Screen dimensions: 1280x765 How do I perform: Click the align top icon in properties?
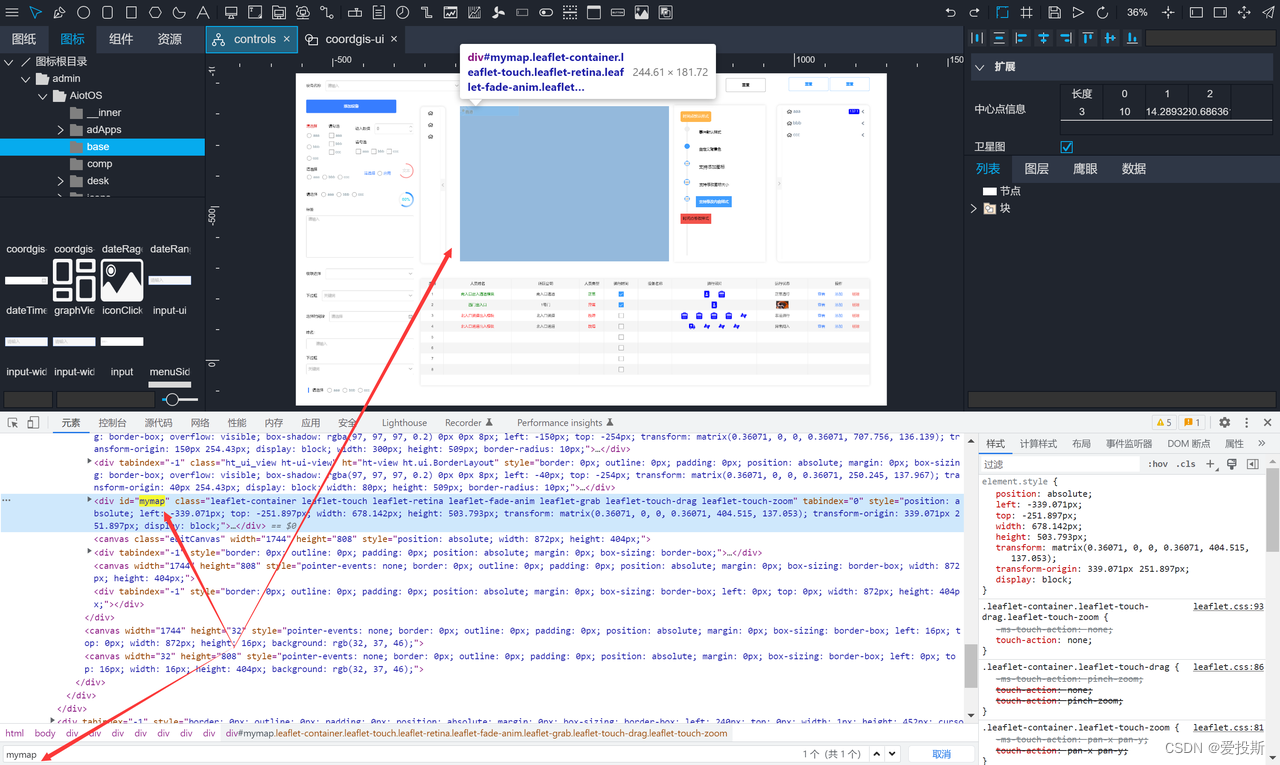pos(1088,38)
